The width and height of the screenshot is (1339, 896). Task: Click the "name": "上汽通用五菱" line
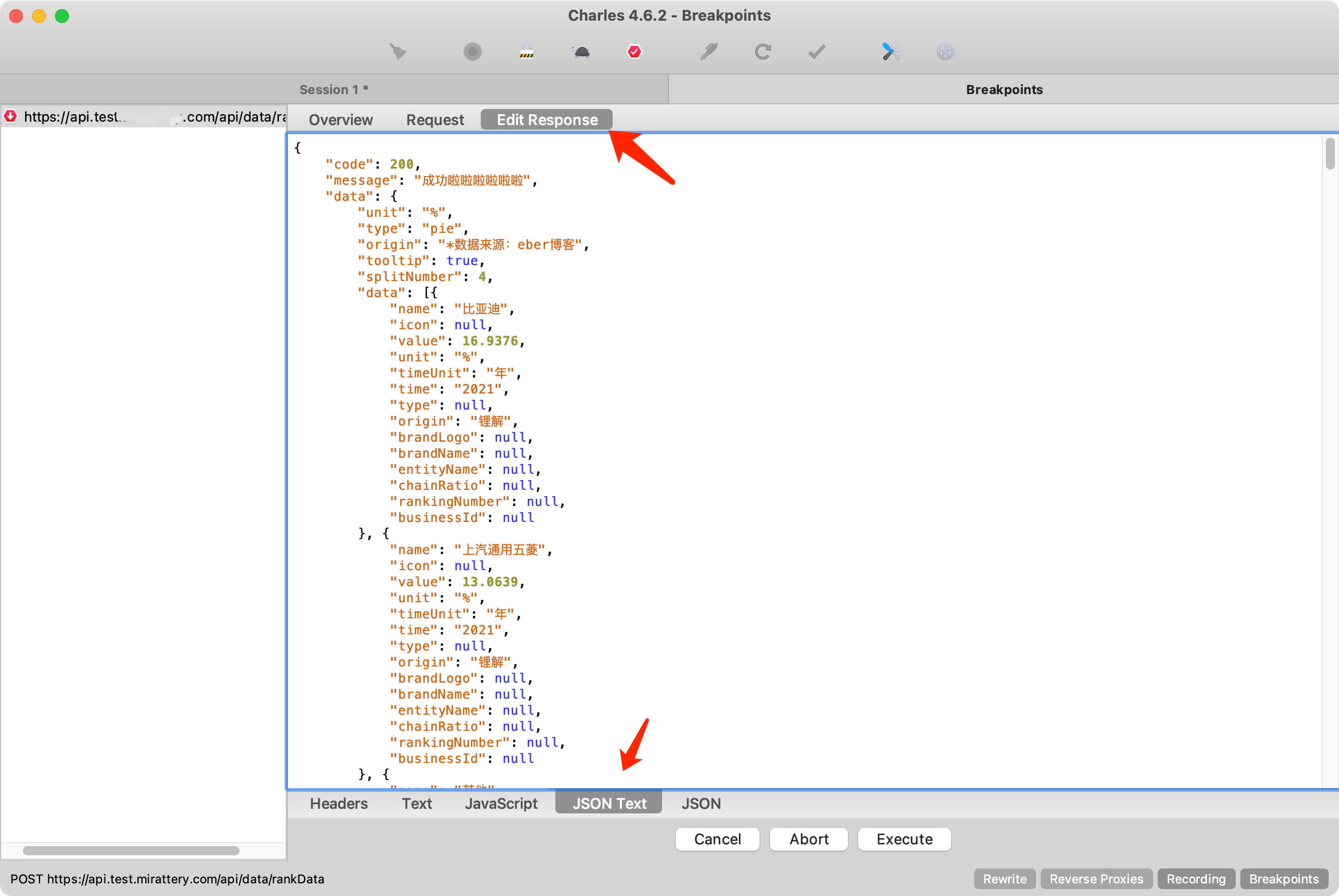click(471, 550)
